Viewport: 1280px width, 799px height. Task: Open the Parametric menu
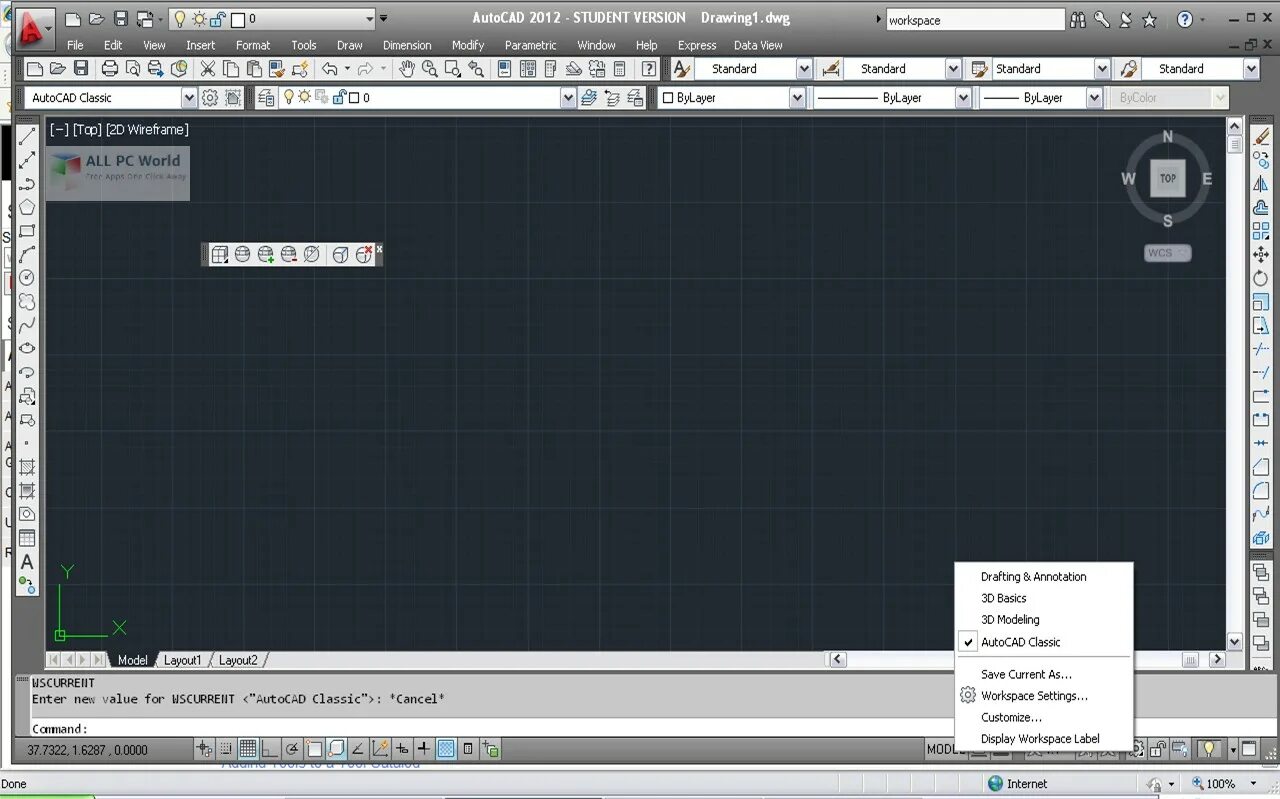point(531,45)
